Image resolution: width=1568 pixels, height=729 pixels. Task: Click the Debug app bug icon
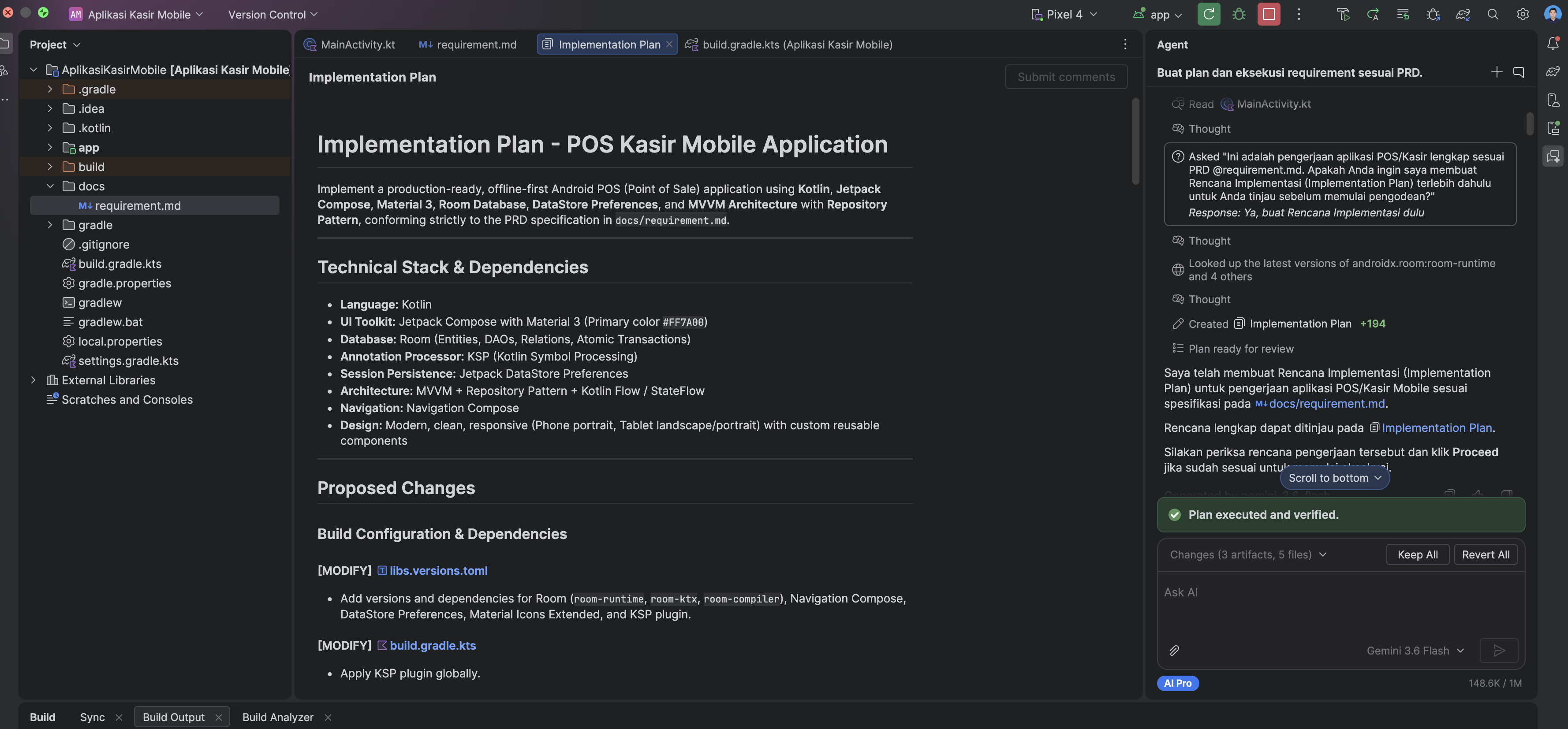tap(1239, 14)
